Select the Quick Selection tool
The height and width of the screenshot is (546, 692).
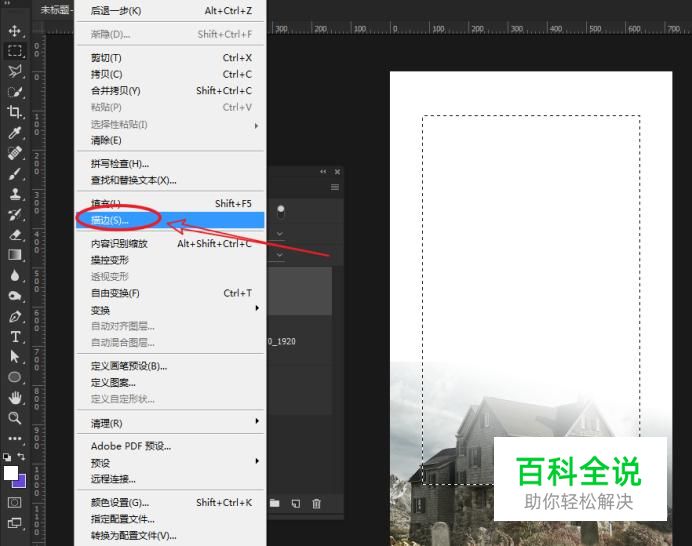pyautogui.click(x=15, y=92)
